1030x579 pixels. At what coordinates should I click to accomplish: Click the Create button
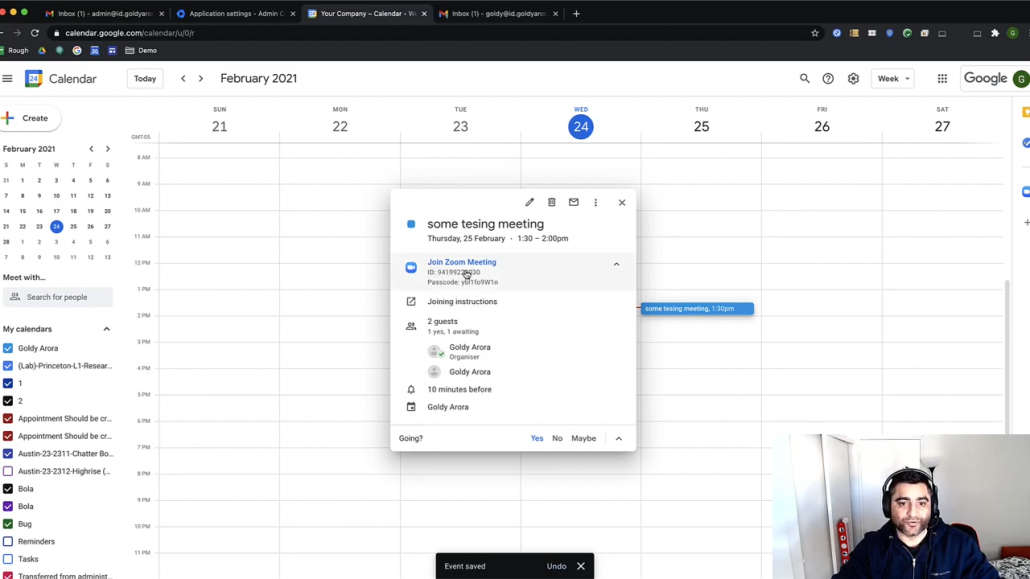30,118
